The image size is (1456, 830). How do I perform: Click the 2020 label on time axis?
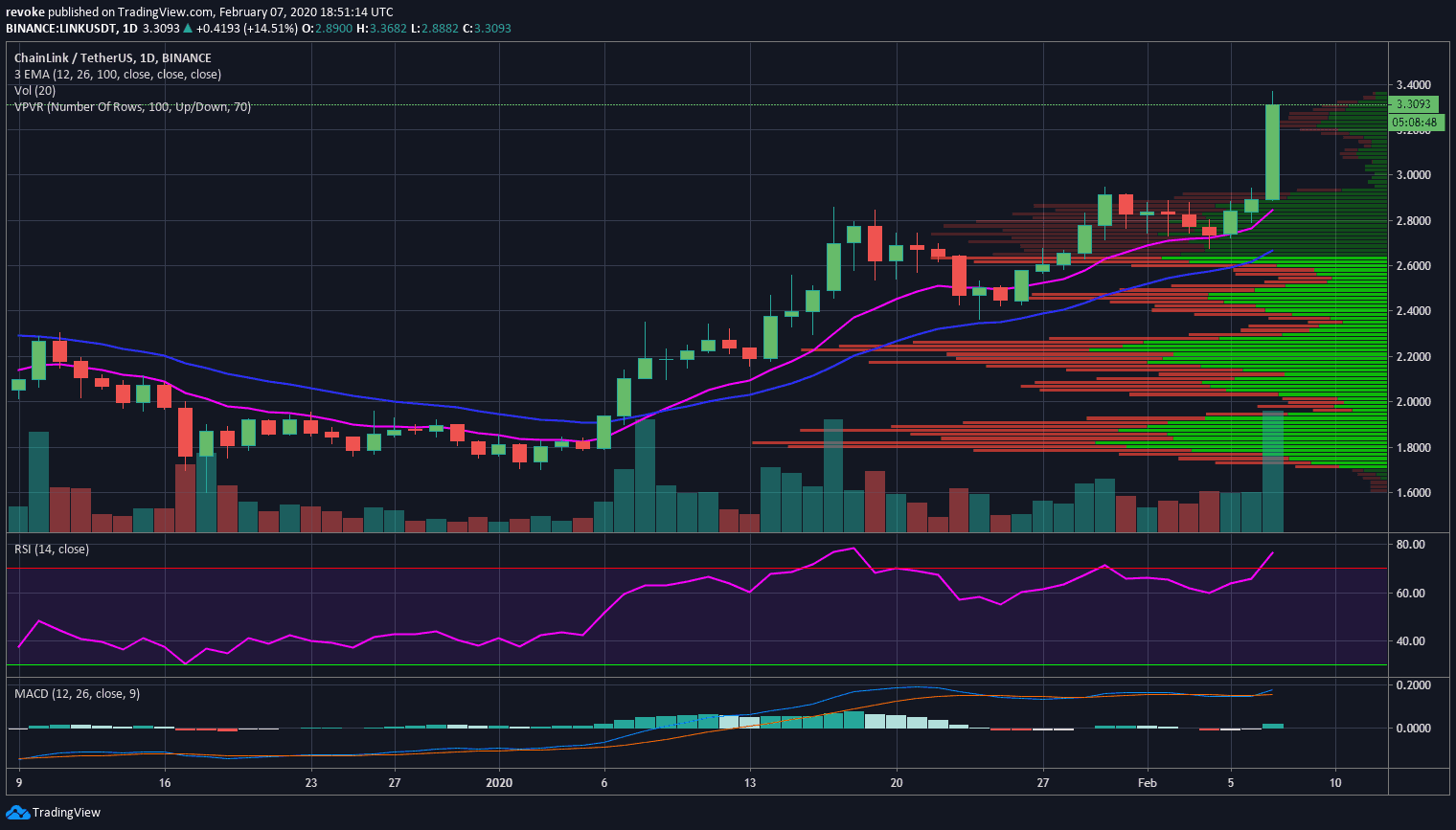[499, 783]
